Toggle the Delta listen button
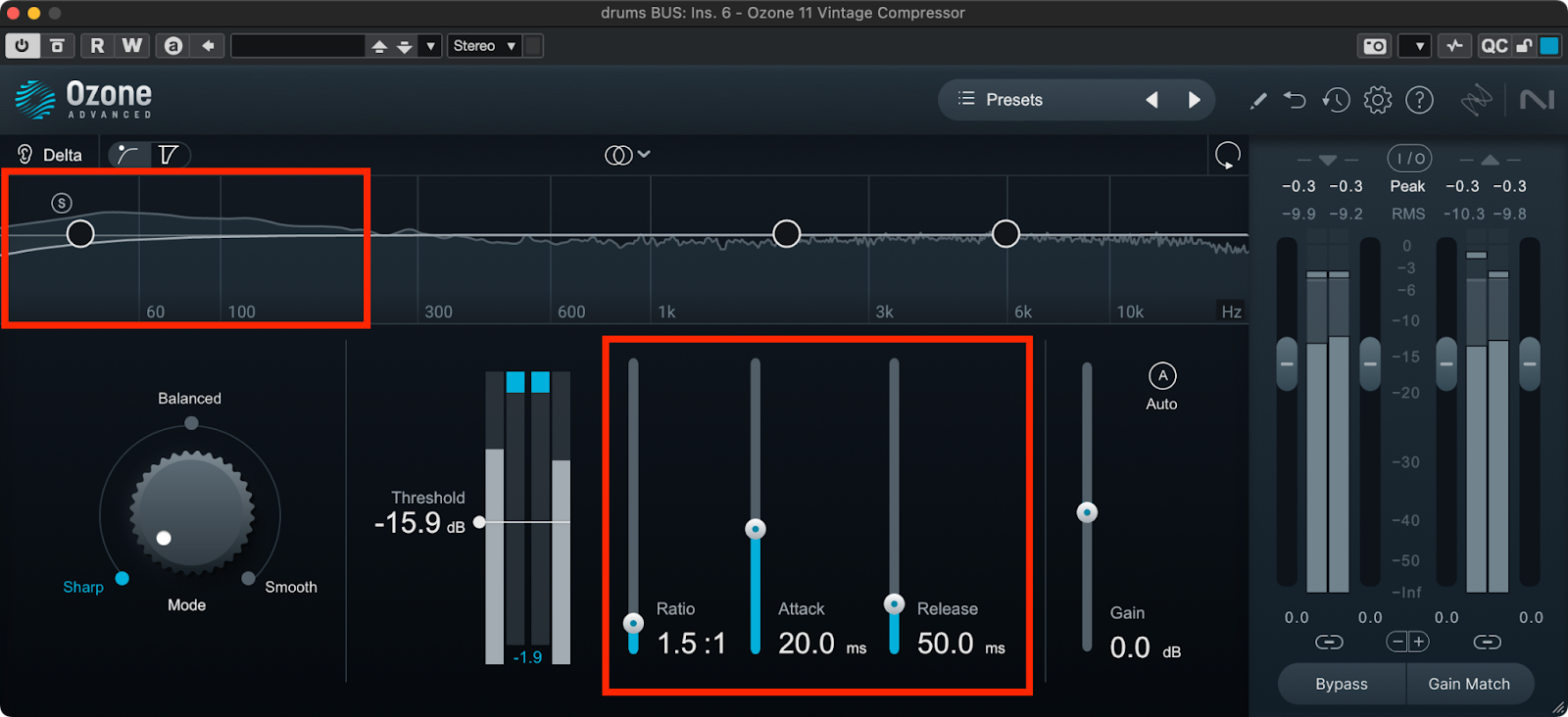Image resolution: width=1568 pixels, height=717 pixels. 49,155
